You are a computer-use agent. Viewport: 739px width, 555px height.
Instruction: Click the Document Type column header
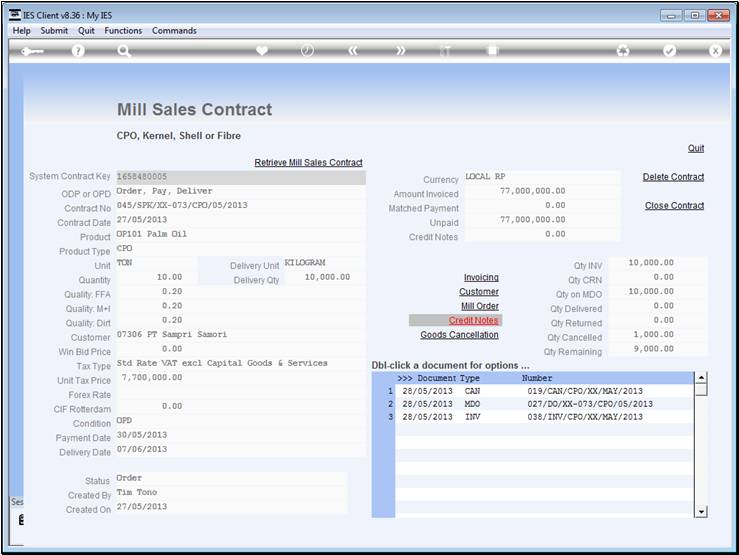click(448, 378)
